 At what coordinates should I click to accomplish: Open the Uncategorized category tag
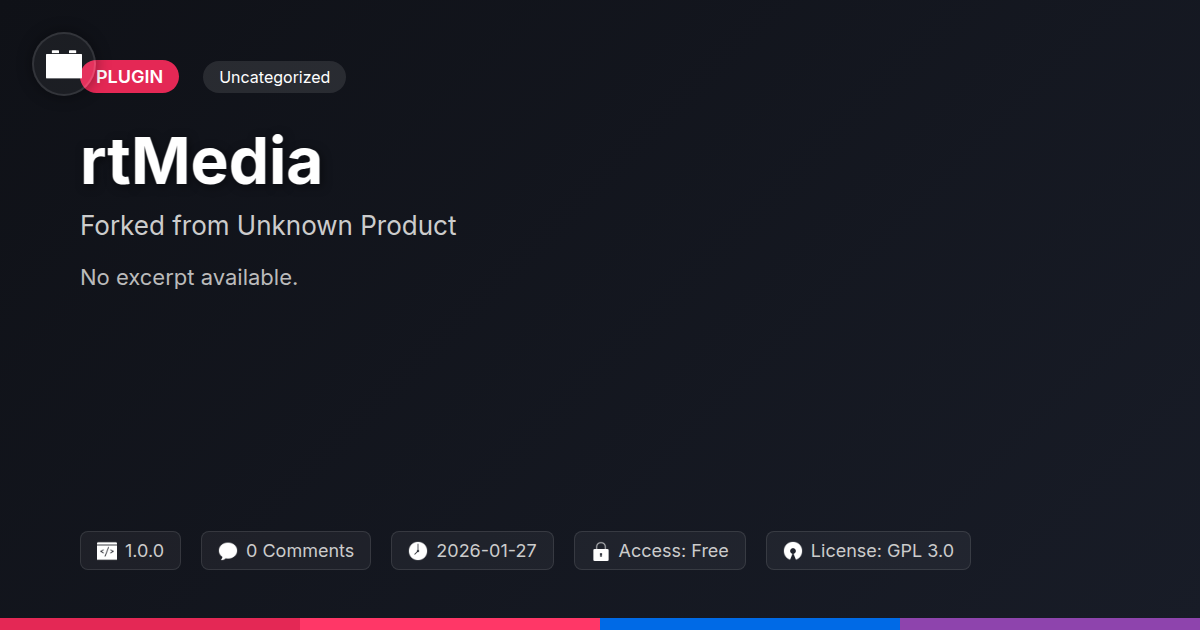click(274, 77)
